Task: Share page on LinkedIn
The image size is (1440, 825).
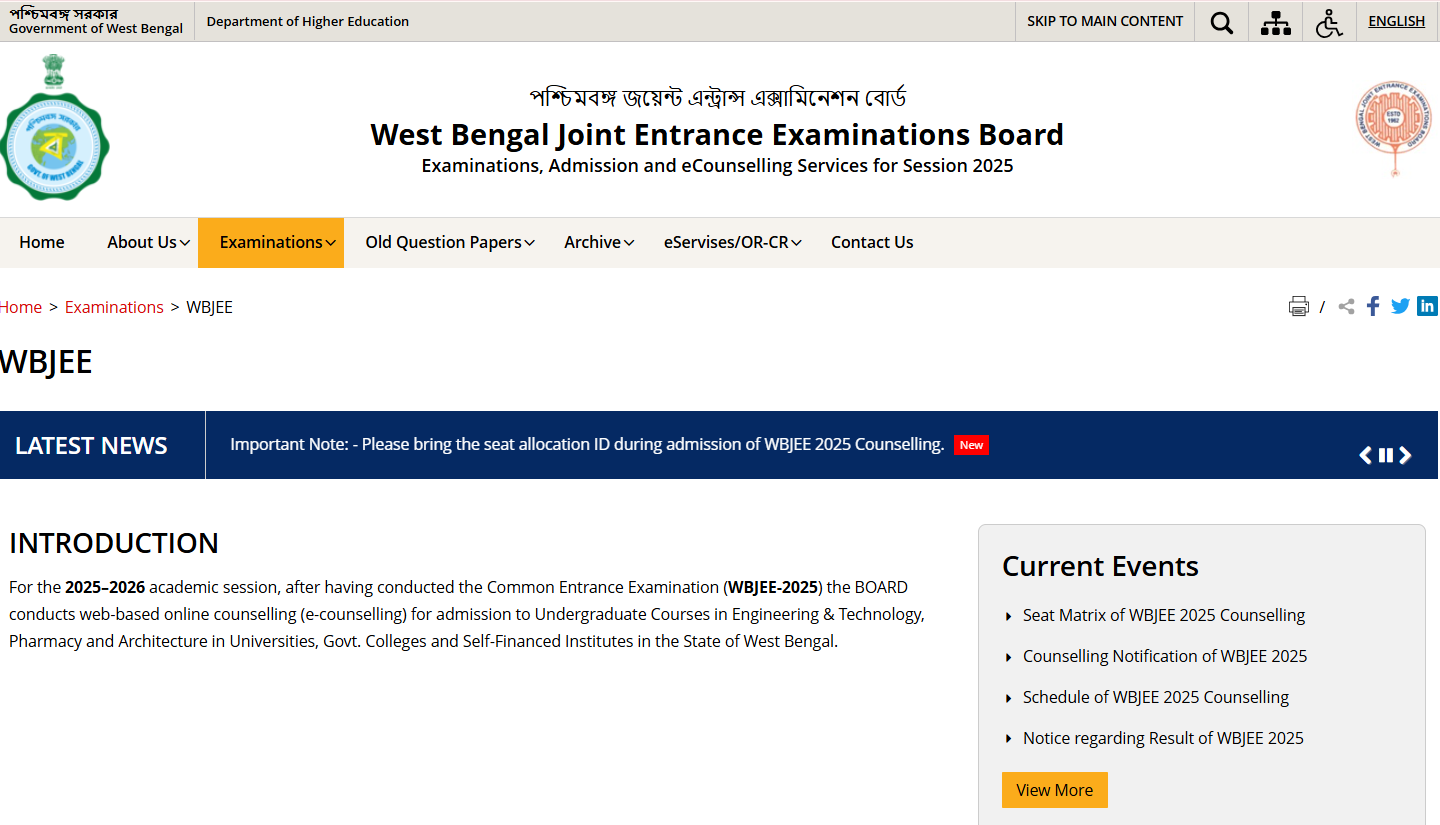Action: pyautogui.click(x=1427, y=306)
